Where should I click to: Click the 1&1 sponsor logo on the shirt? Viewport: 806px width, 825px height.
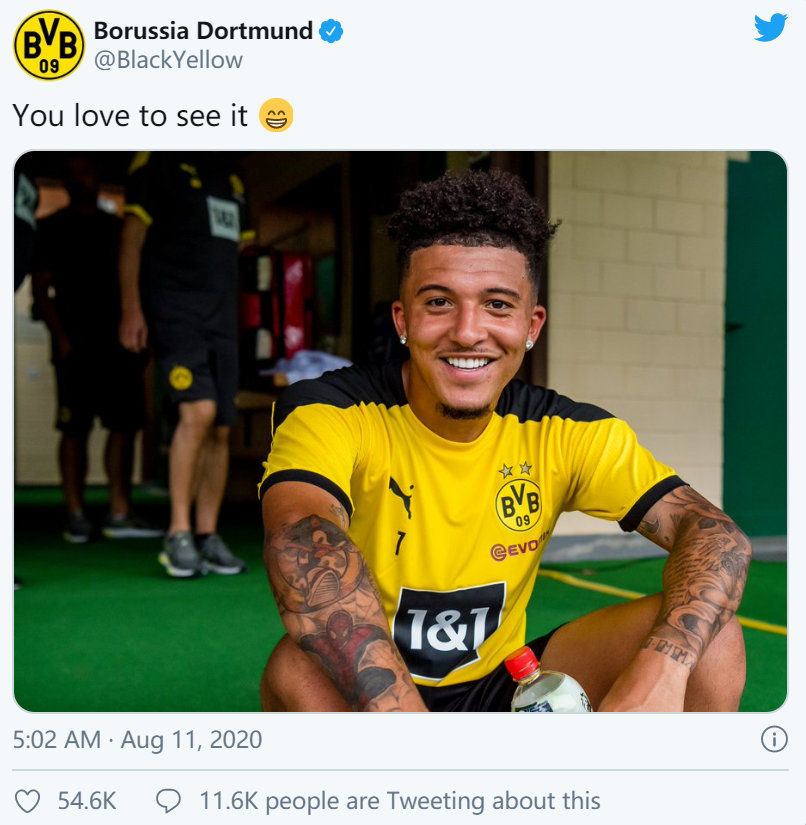(449, 630)
